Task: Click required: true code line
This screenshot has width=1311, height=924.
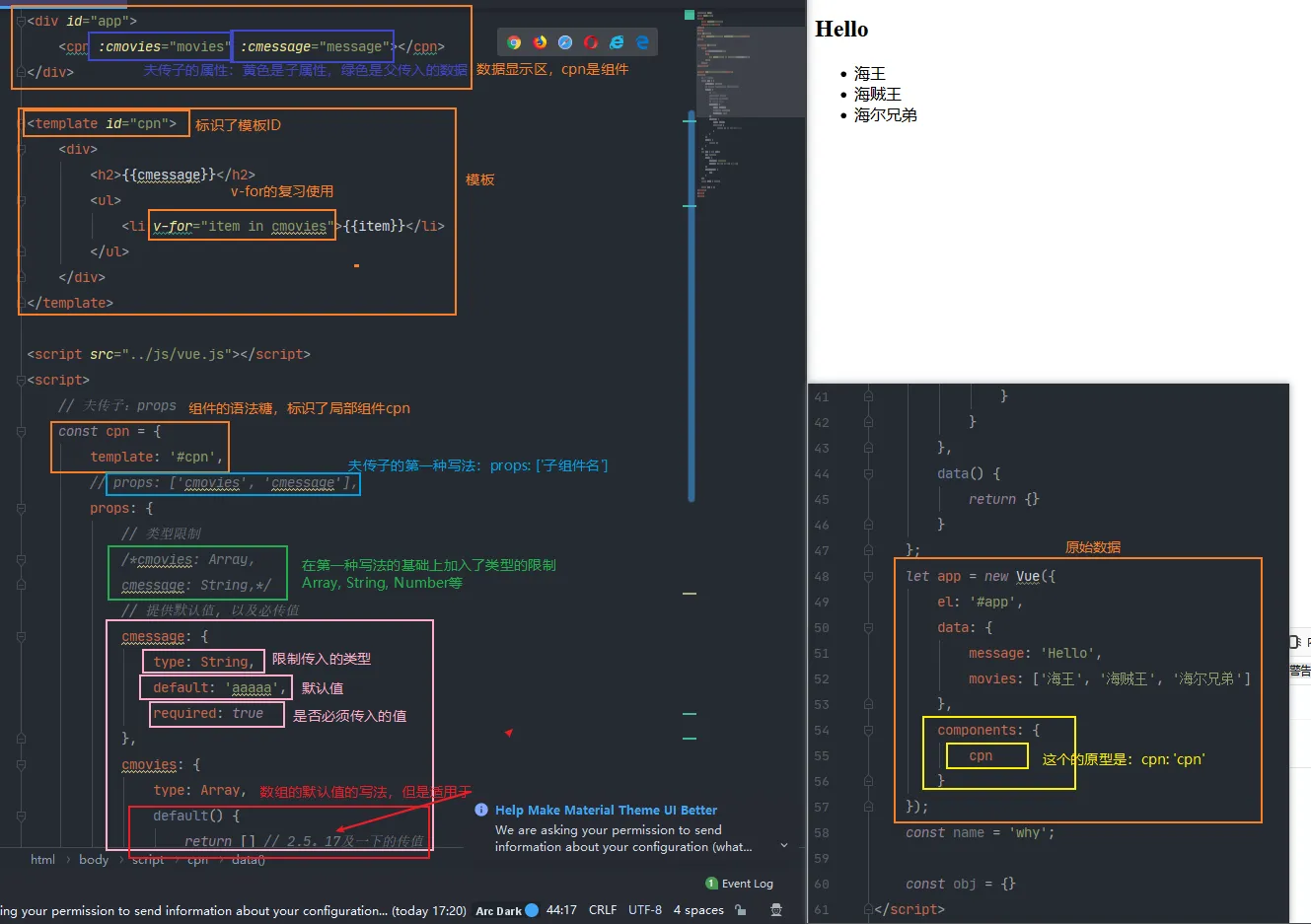Action: (208, 714)
